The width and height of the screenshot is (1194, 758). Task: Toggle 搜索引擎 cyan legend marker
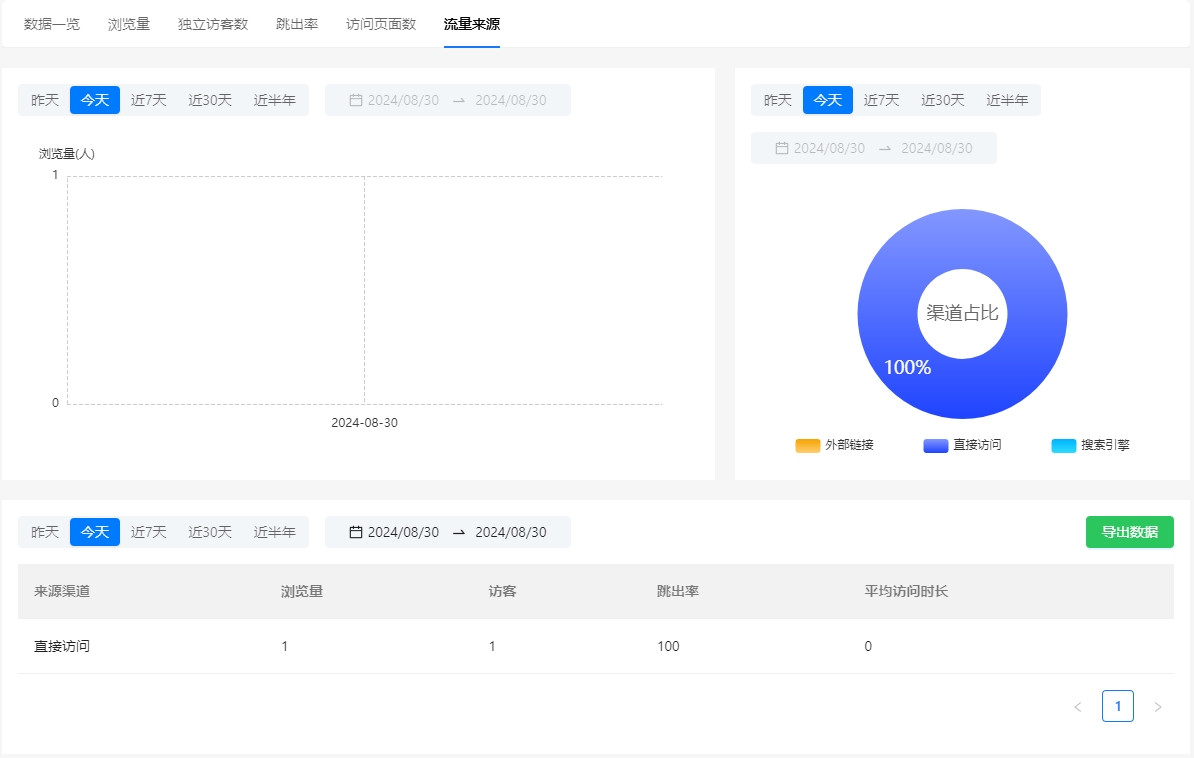[x=1063, y=445]
